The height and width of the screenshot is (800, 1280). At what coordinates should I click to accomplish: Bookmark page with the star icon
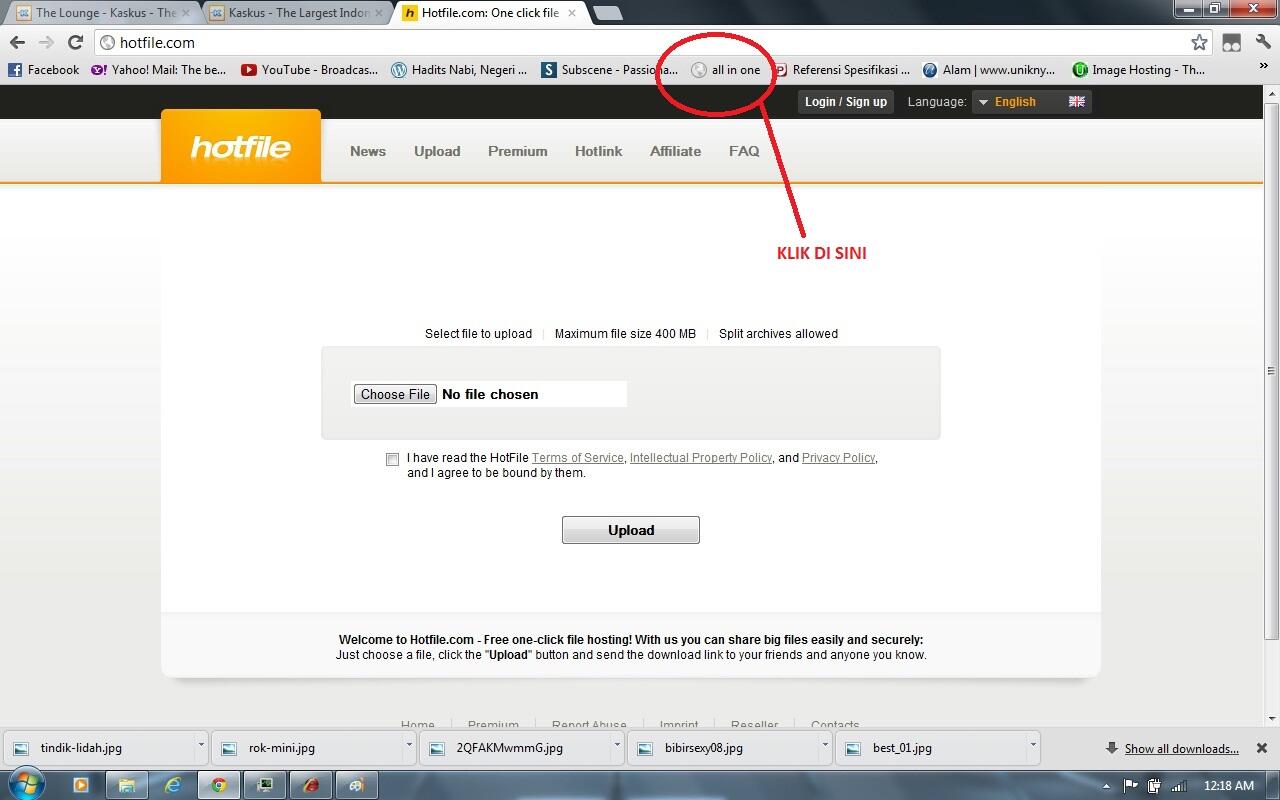1199,42
